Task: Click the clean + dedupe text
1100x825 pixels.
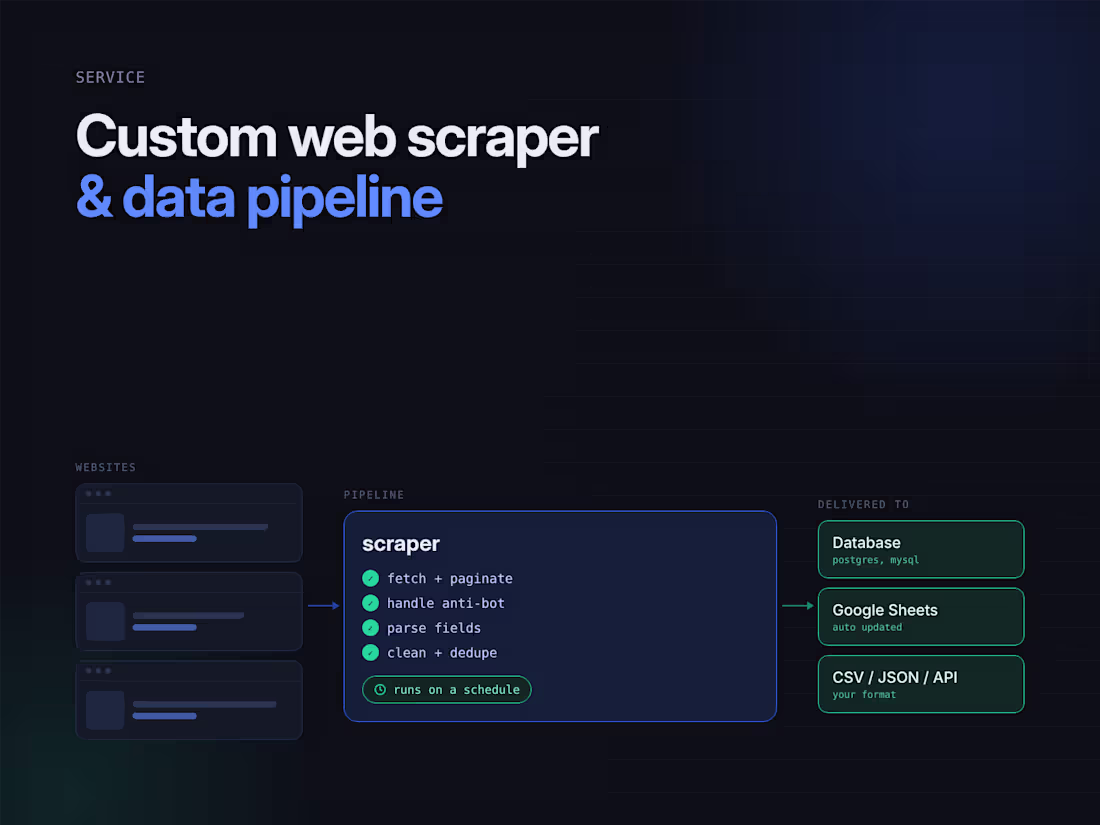Action: tap(442, 653)
